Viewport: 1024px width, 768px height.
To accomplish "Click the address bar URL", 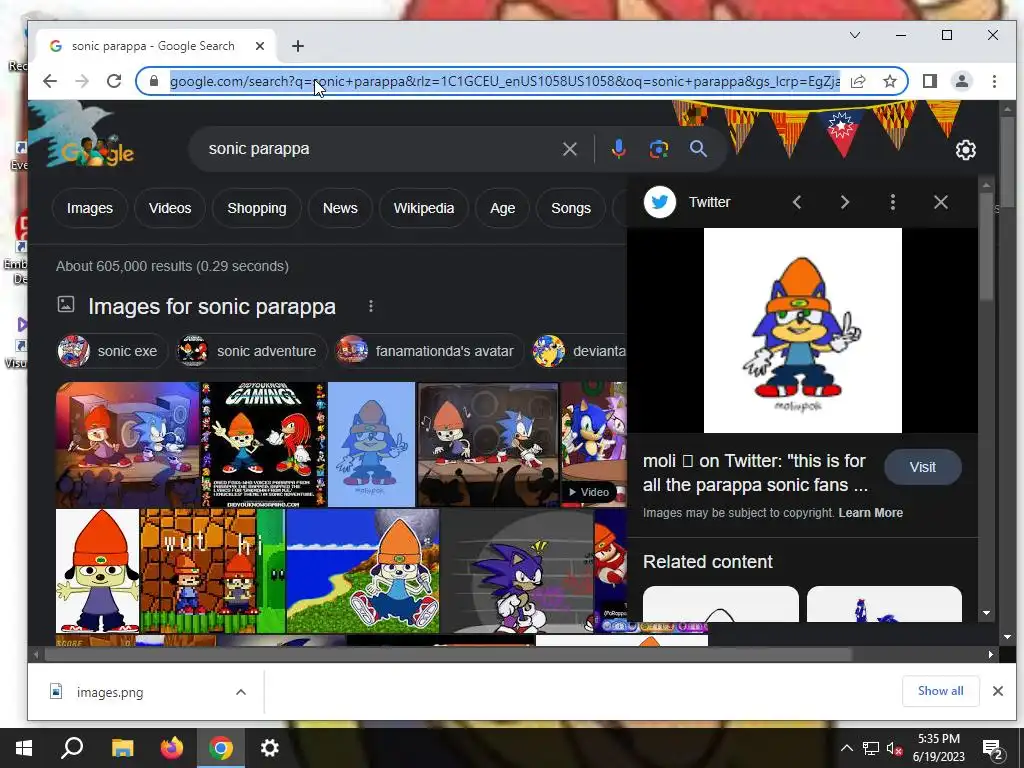I will pyautogui.click(x=504, y=81).
